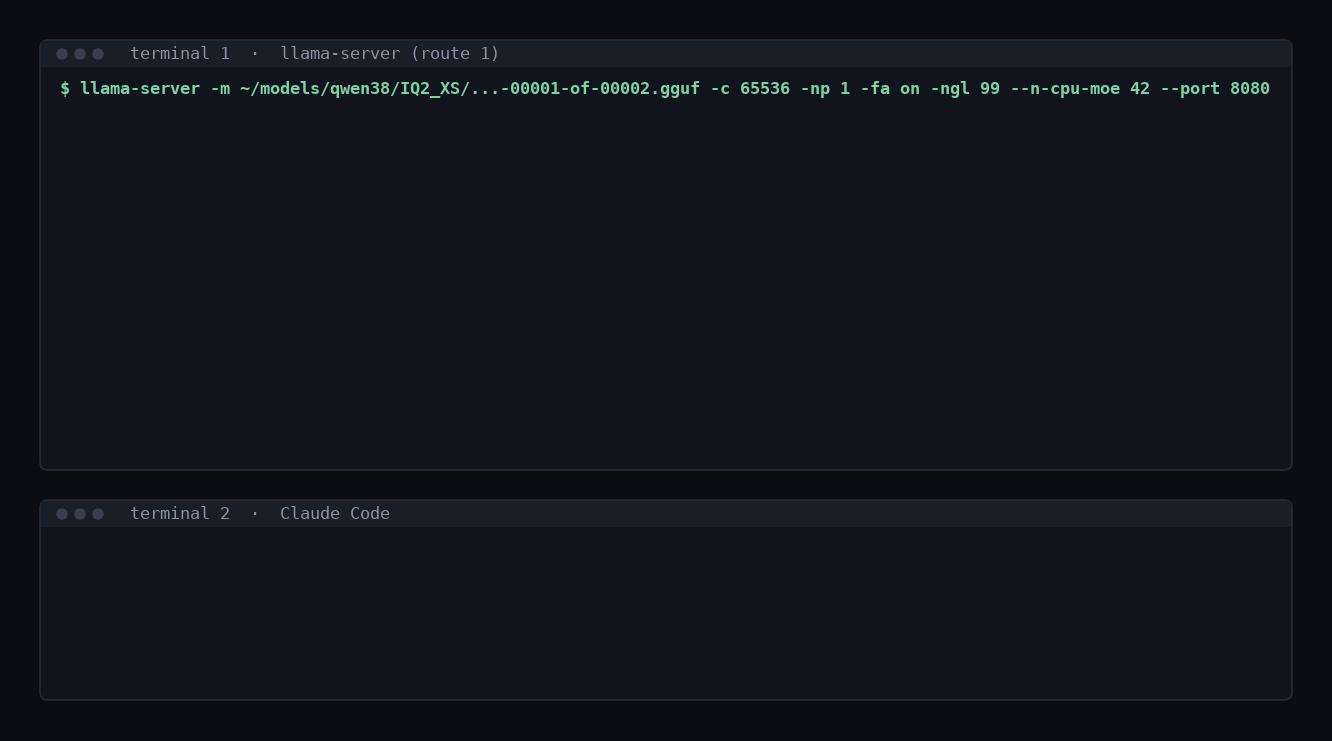Click the "Claude Code" title label
Screen dimensions: 1332x741
click(x=335, y=514)
